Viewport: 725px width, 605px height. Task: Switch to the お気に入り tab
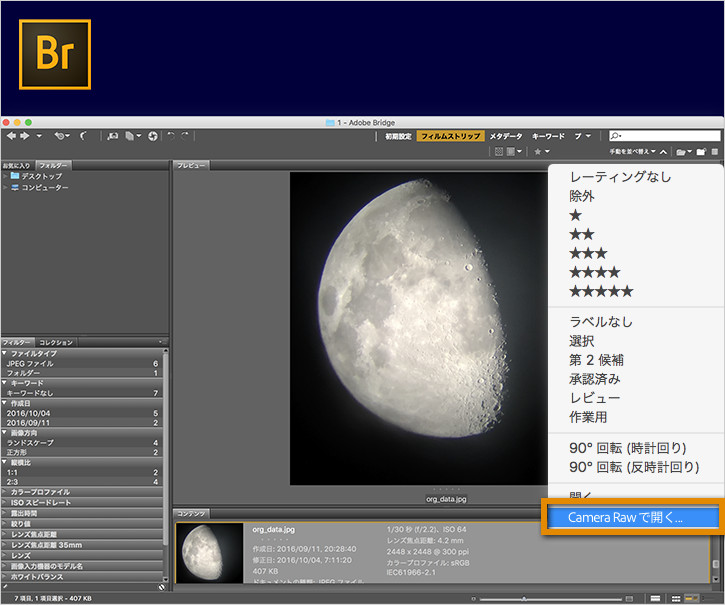tap(17, 166)
